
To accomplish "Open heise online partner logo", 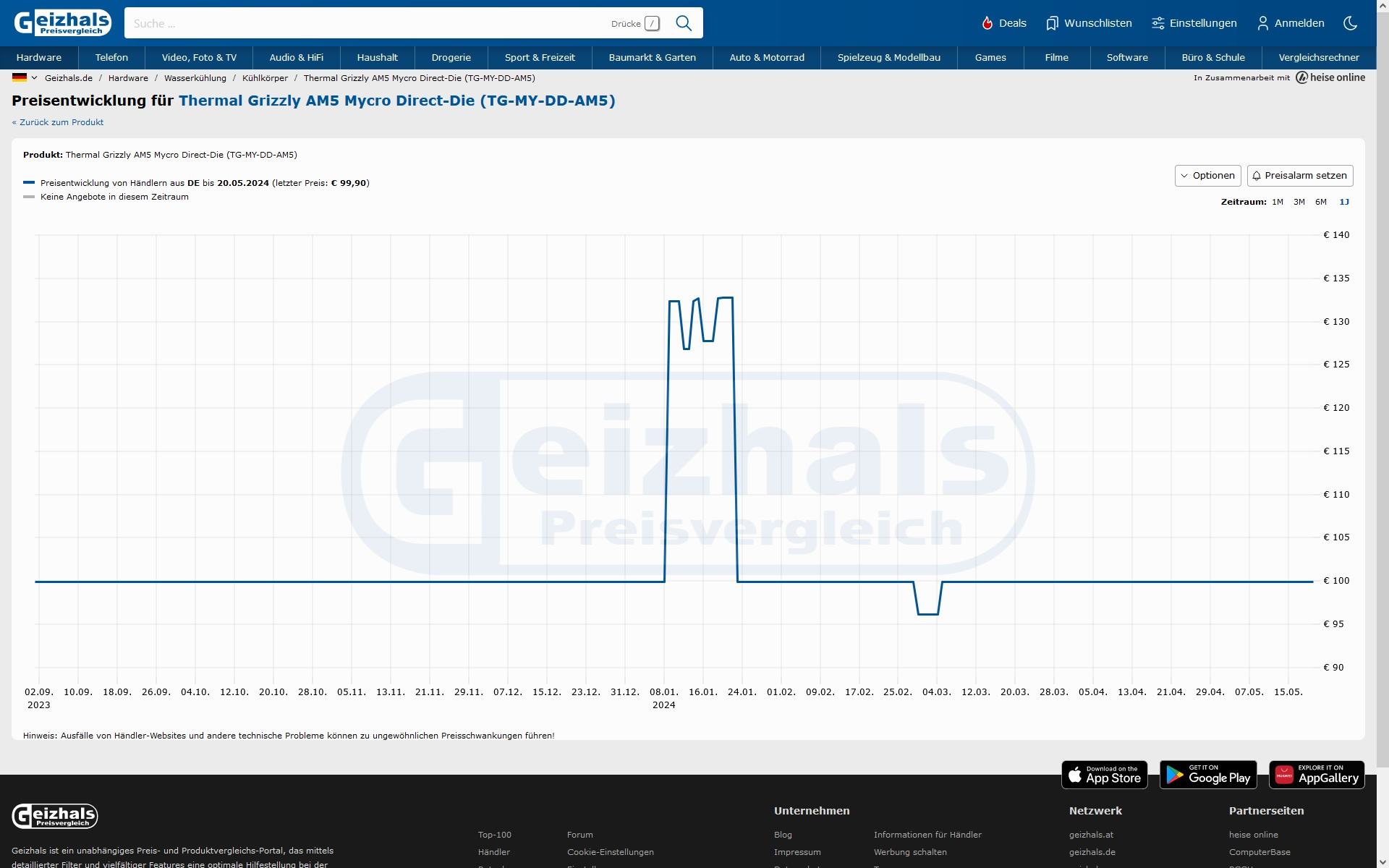I will (x=1330, y=77).
